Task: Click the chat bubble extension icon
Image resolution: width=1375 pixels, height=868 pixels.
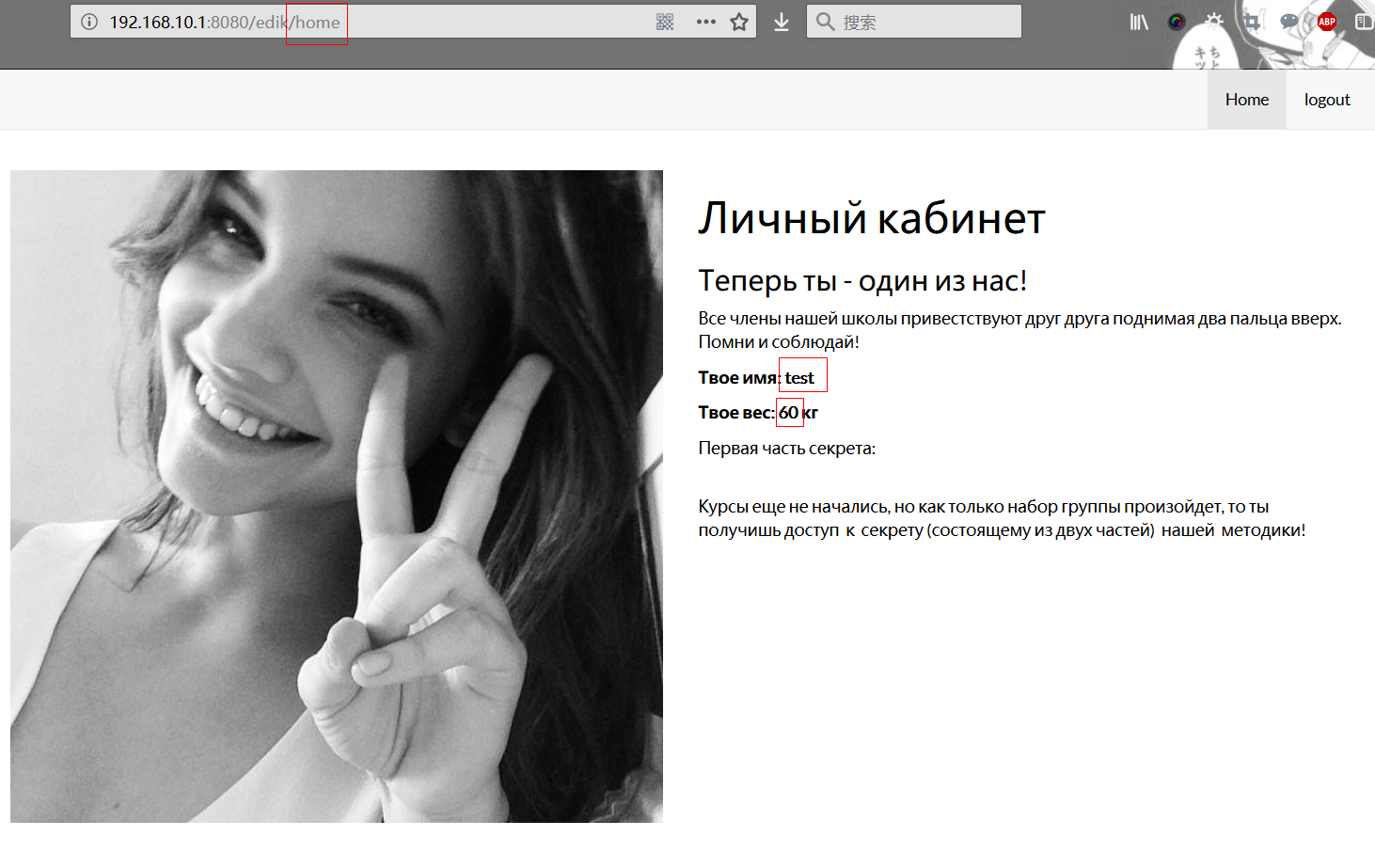Action: click(x=1289, y=21)
